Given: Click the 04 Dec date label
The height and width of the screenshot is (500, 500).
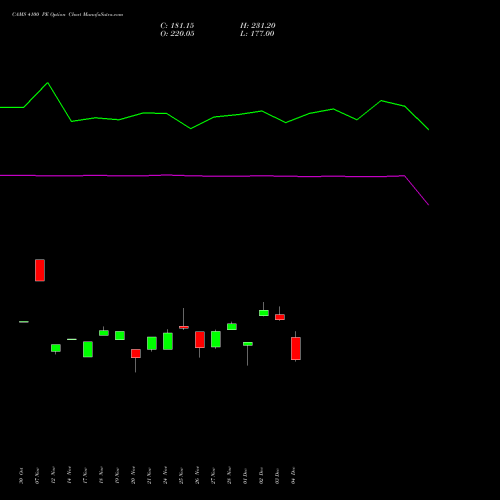Looking at the screenshot, I should point(293,476).
